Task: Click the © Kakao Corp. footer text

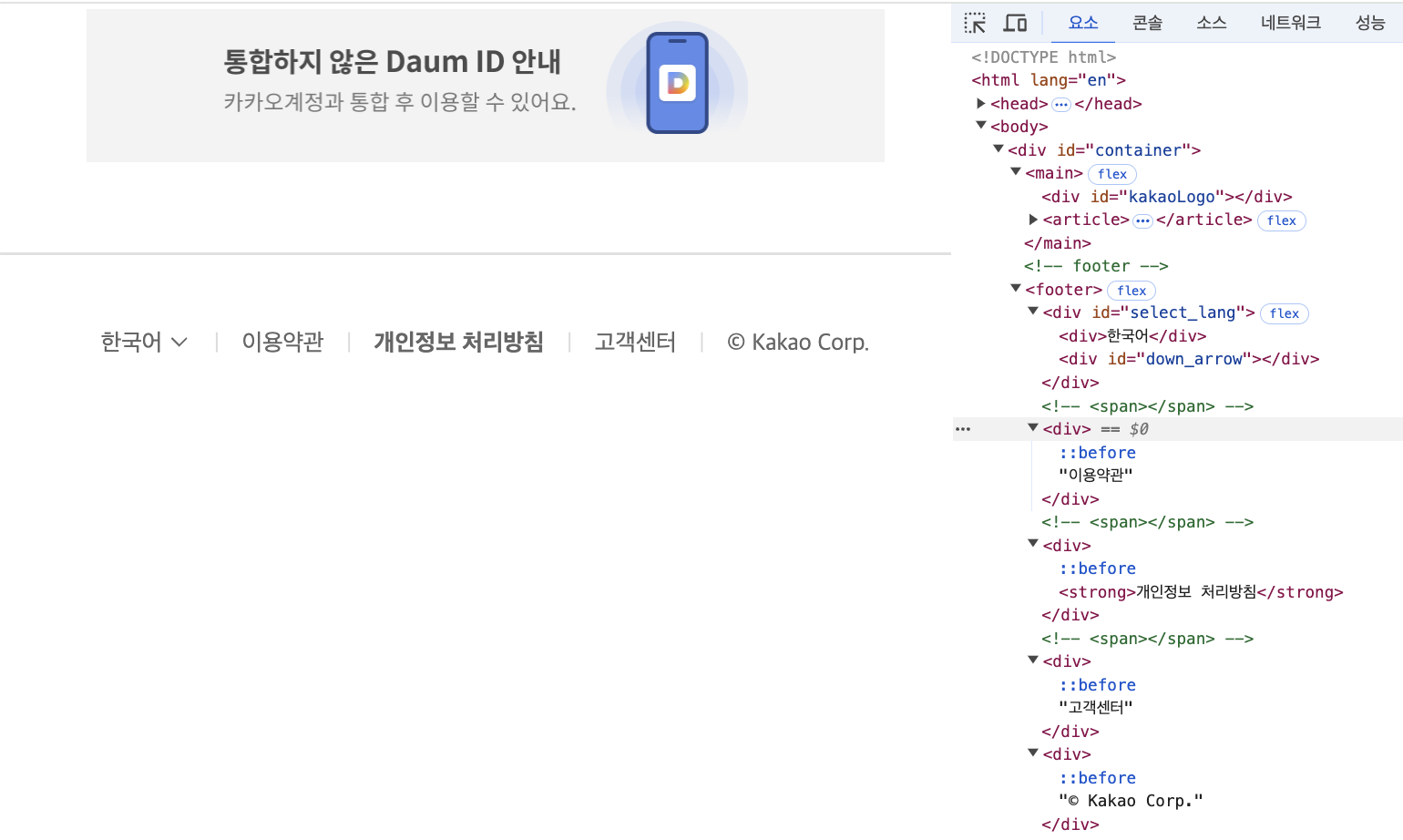Action: click(x=798, y=343)
